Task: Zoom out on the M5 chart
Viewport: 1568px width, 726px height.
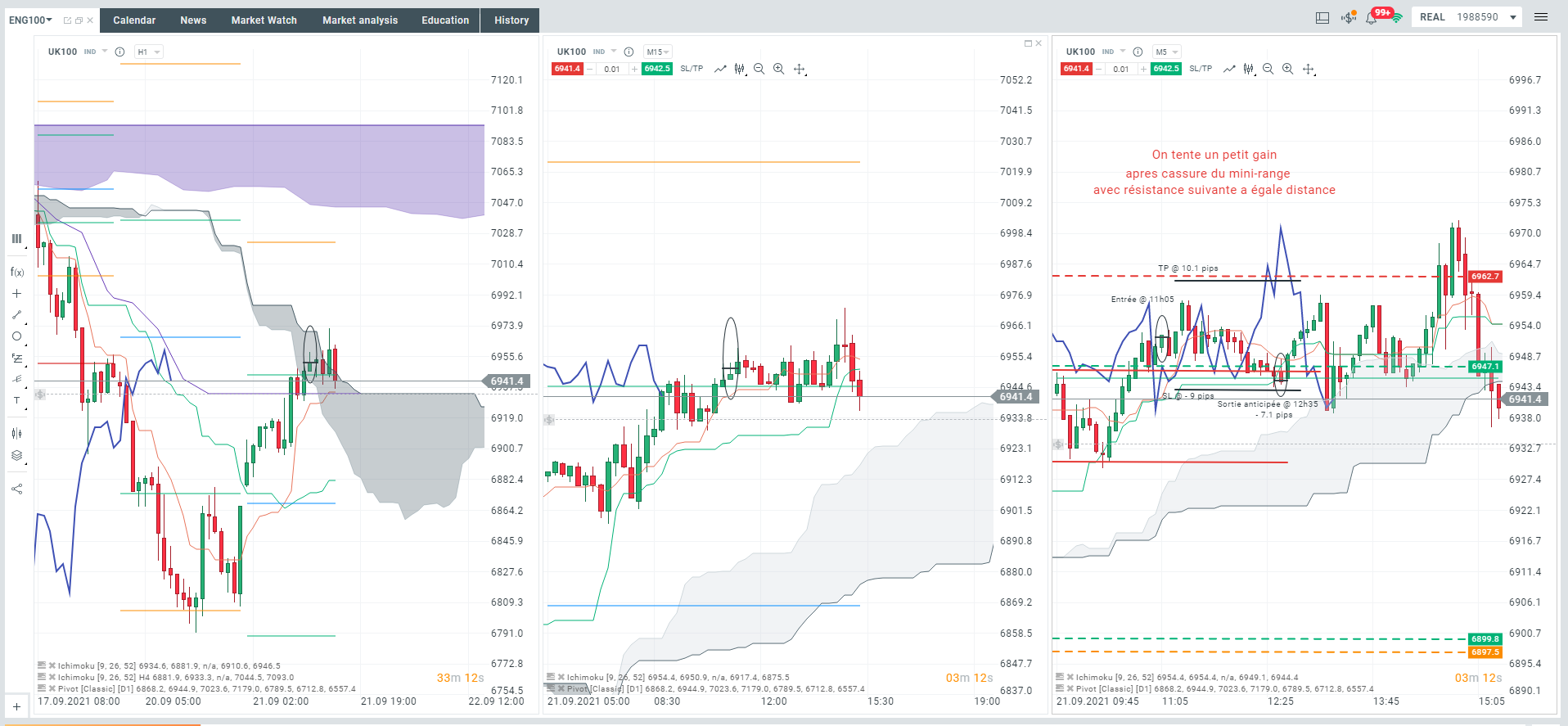Action: [x=1268, y=69]
